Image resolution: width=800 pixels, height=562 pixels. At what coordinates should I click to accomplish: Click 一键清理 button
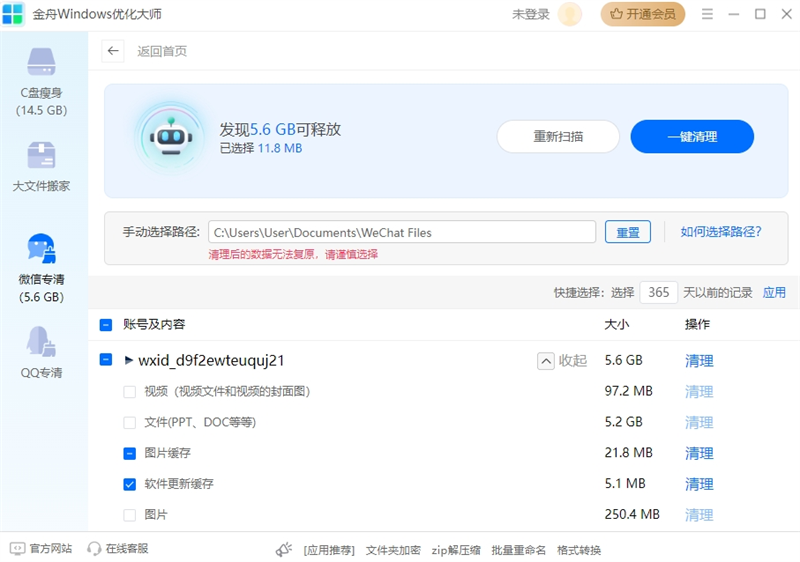point(692,137)
